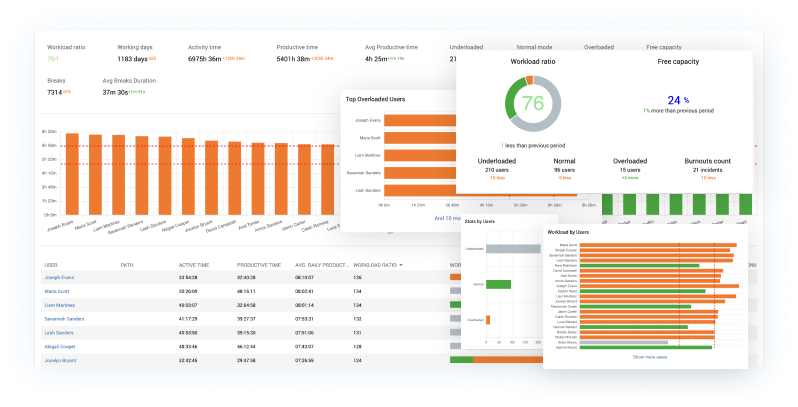The image size is (798, 407).
Task: Click the workload ratio donut chart showing 76
Action: click(x=531, y=105)
